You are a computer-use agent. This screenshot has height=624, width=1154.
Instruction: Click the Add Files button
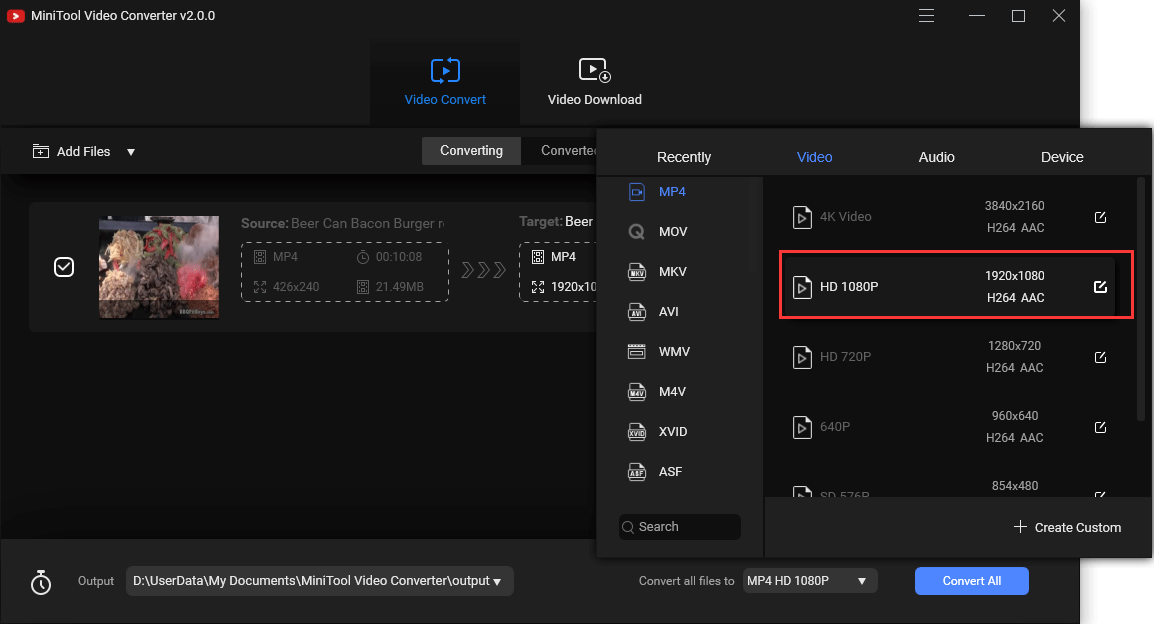tap(71, 152)
